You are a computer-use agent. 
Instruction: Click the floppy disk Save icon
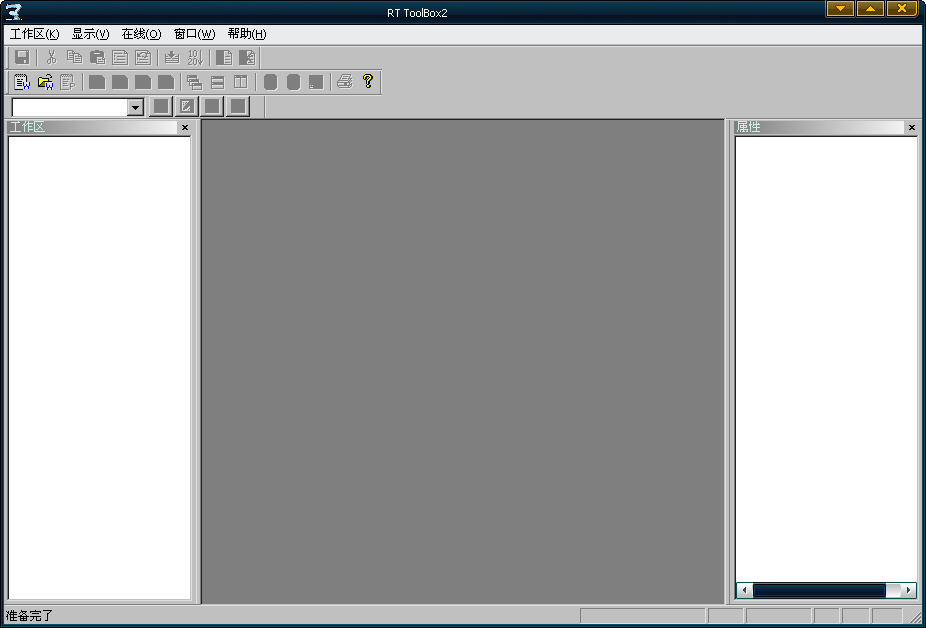coord(22,57)
